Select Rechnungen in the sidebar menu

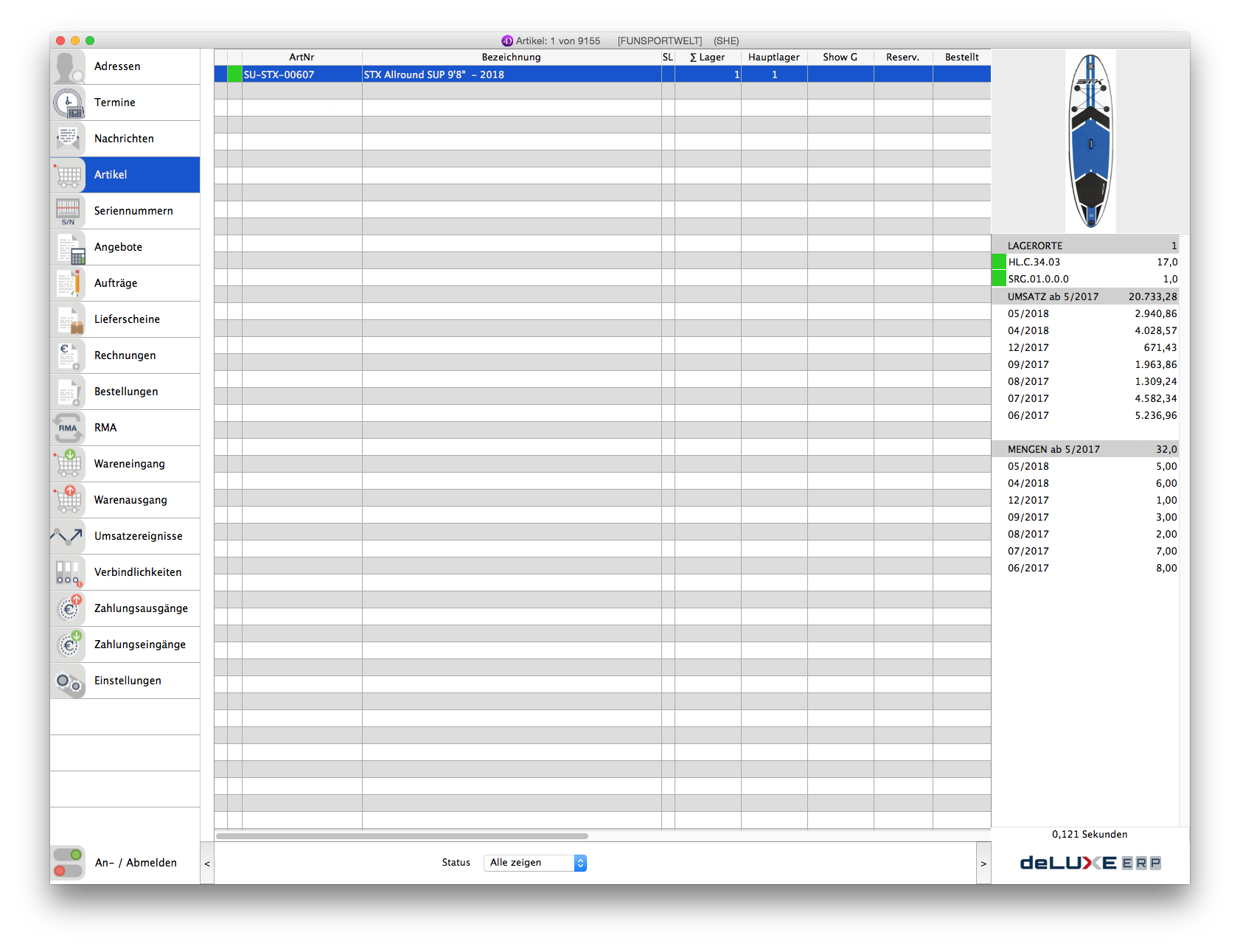tap(125, 355)
